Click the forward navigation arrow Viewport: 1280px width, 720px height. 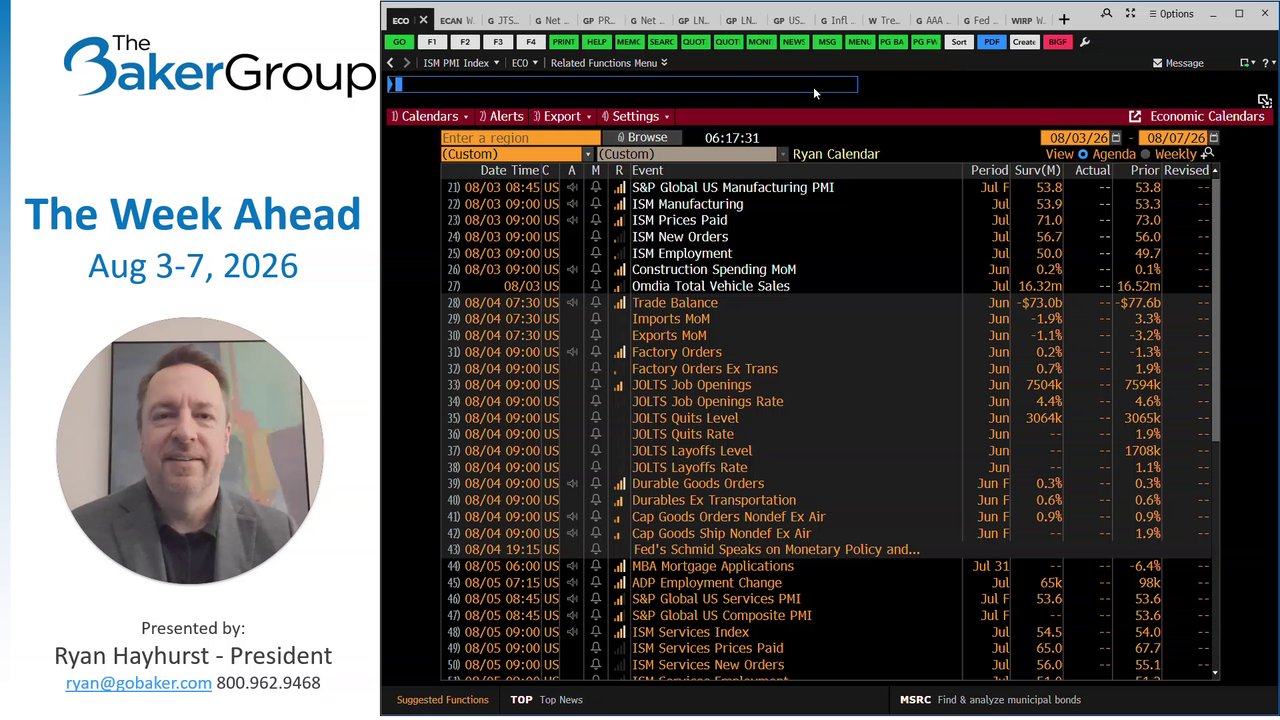[x=406, y=63]
